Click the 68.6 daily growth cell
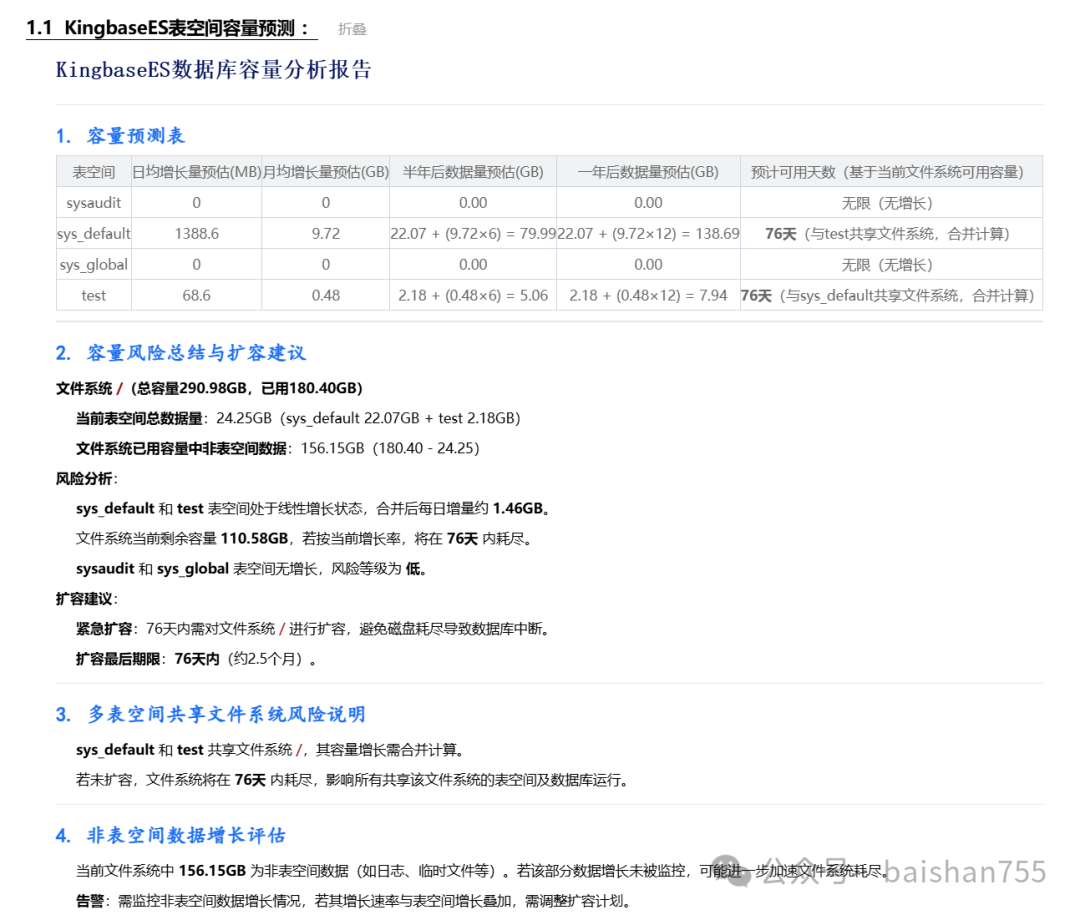Image resolution: width=1080 pixels, height=915 pixels. click(x=196, y=296)
